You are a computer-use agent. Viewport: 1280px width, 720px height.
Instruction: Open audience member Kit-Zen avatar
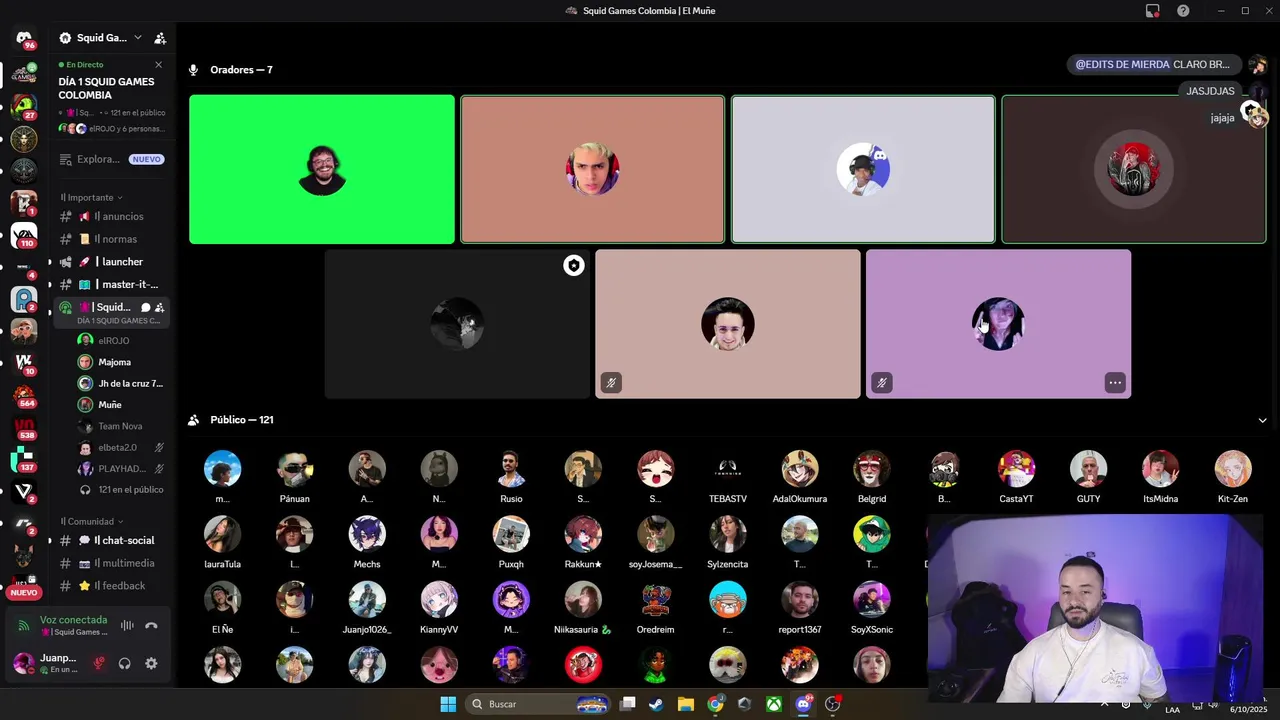[1233, 469]
